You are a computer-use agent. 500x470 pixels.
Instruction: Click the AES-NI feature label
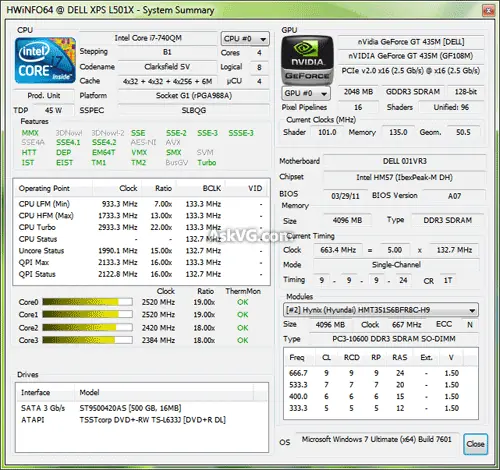(143, 142)
